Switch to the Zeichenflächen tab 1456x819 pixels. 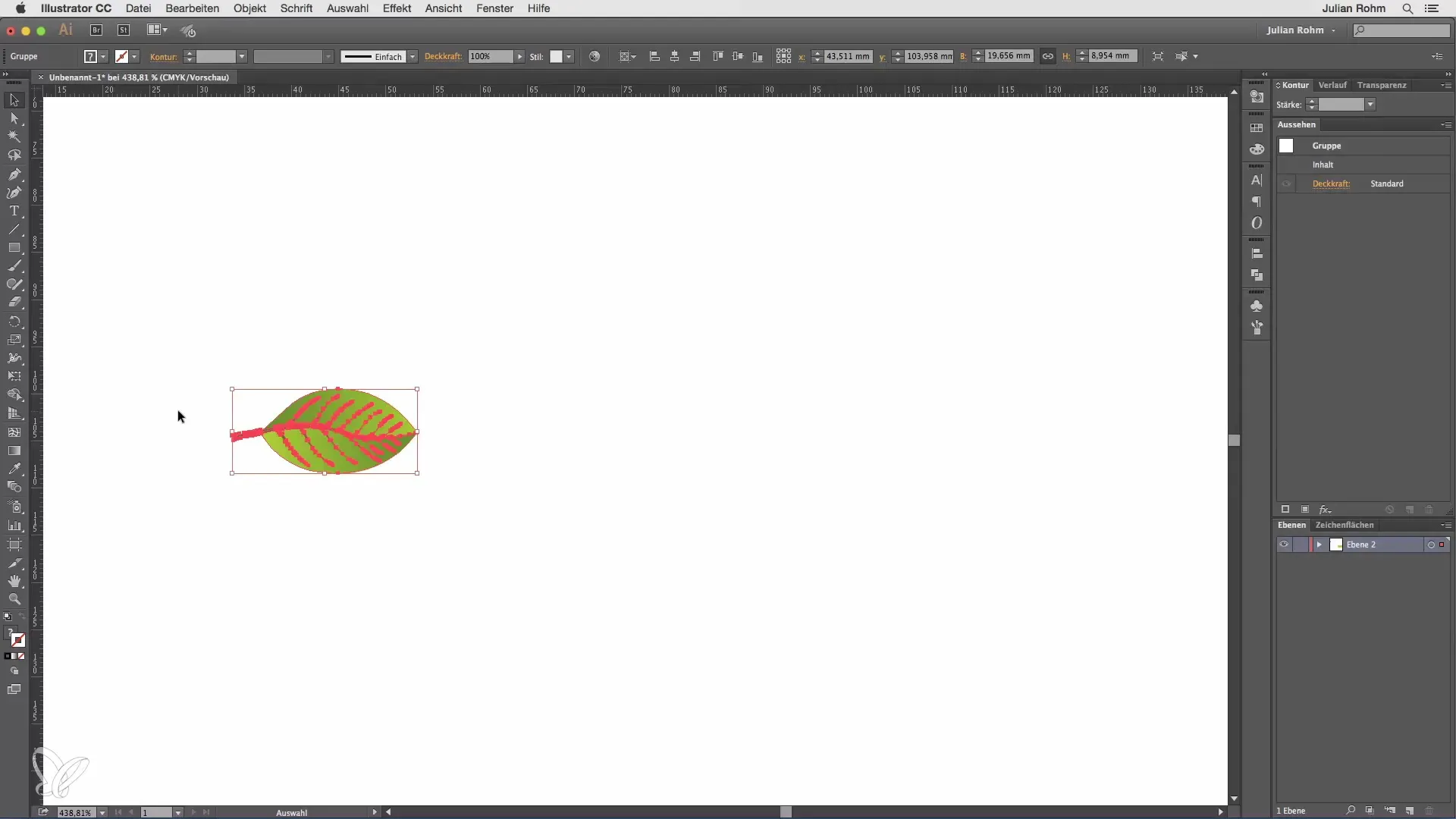tap(1344, 525)
